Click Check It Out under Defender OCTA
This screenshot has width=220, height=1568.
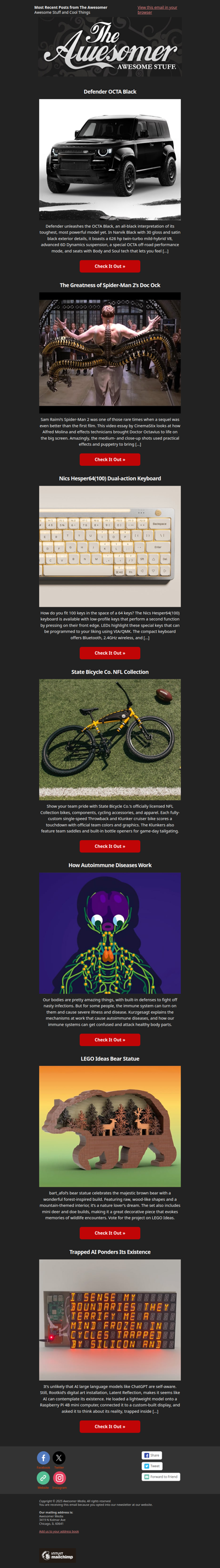click(110, 266)
